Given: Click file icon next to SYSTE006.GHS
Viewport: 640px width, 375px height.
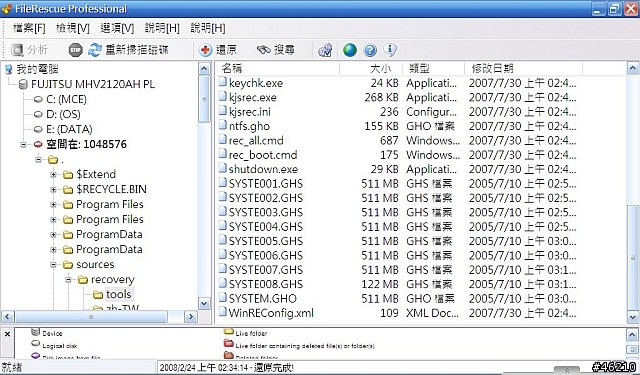Looking at the screenshot, I should pos(222,255).
